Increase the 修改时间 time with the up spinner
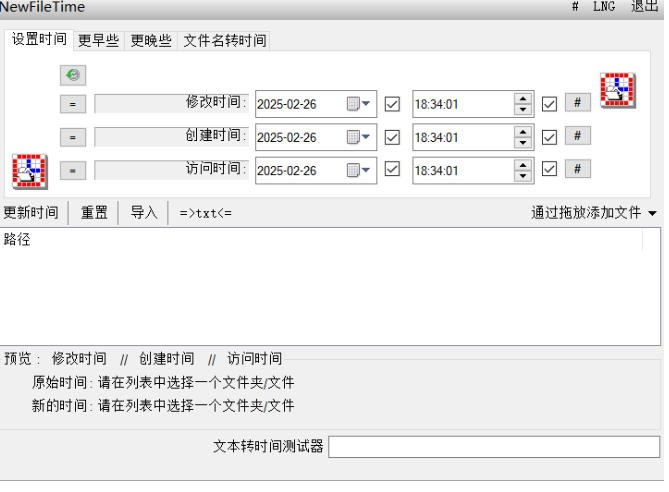This screenshot has width=669, height=492. click(523, 99)
